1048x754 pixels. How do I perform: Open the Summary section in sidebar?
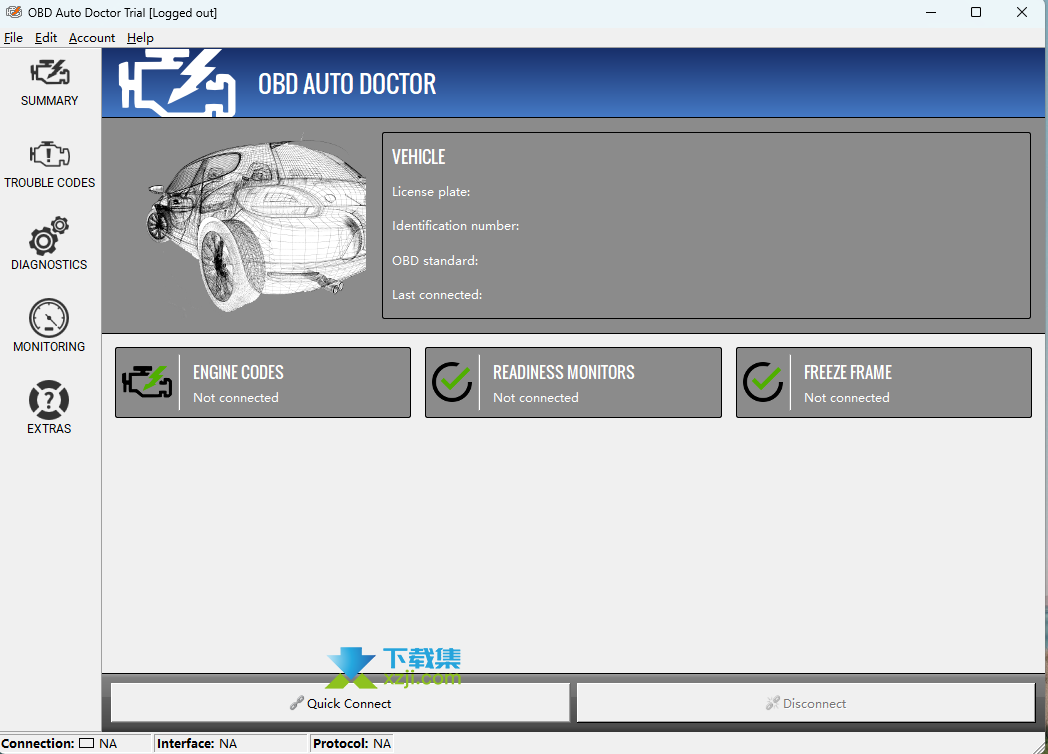49,83
